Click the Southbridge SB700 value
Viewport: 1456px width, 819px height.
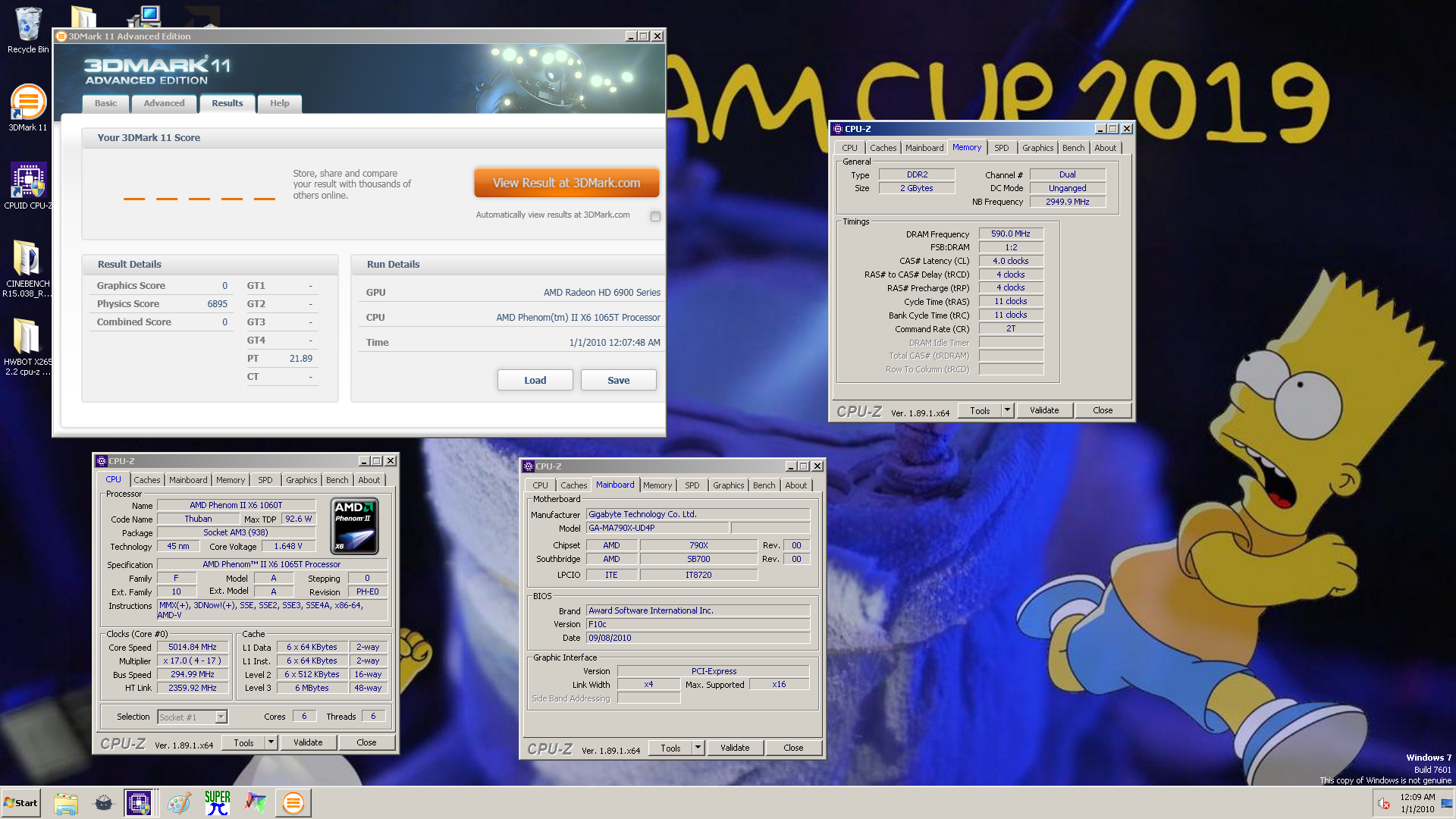(x=698, y=559)
